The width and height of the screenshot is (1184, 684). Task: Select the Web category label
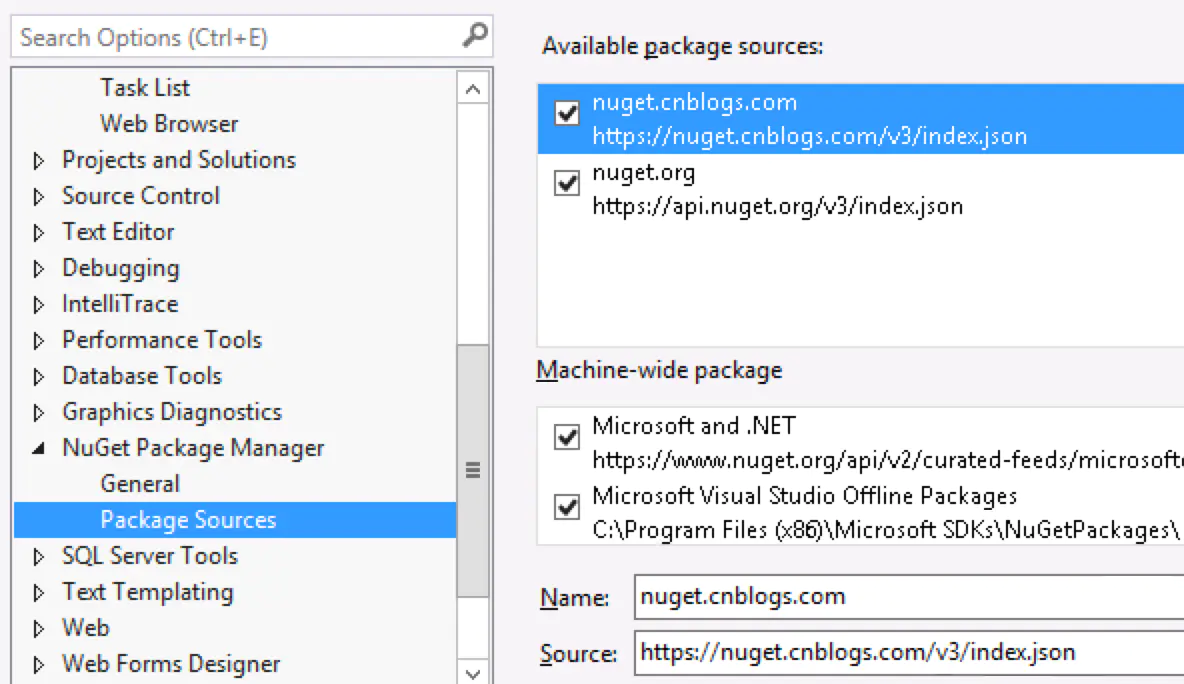click(x=85, y=628)
